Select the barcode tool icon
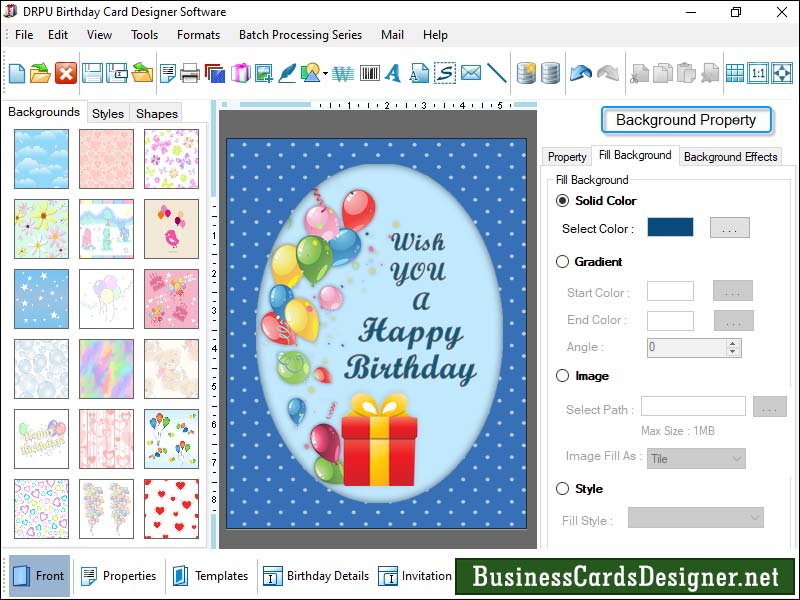 click(x=369, y=73)
